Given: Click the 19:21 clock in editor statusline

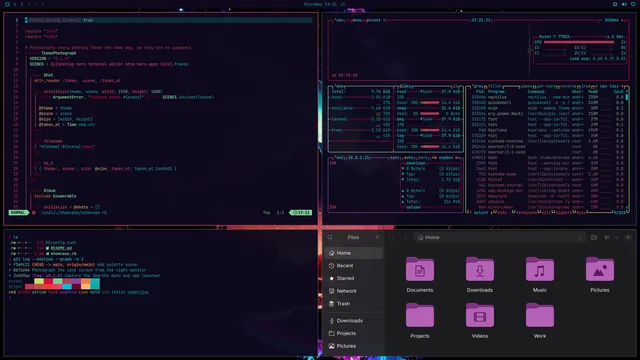Looking at the screenshot, I should 301,213.
